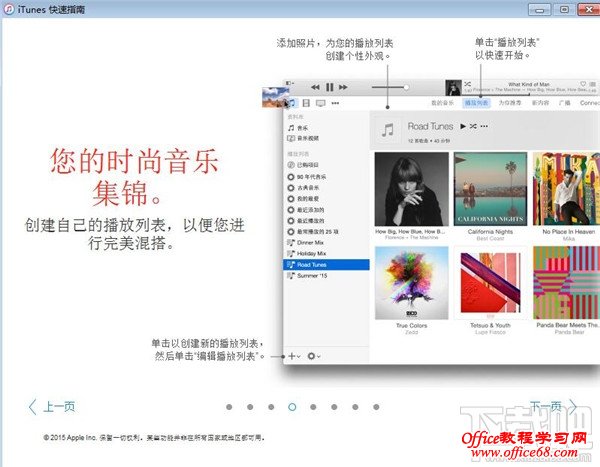Click the volume slider knob
This screenshot has height=467, width=600.
coord(406,87)
